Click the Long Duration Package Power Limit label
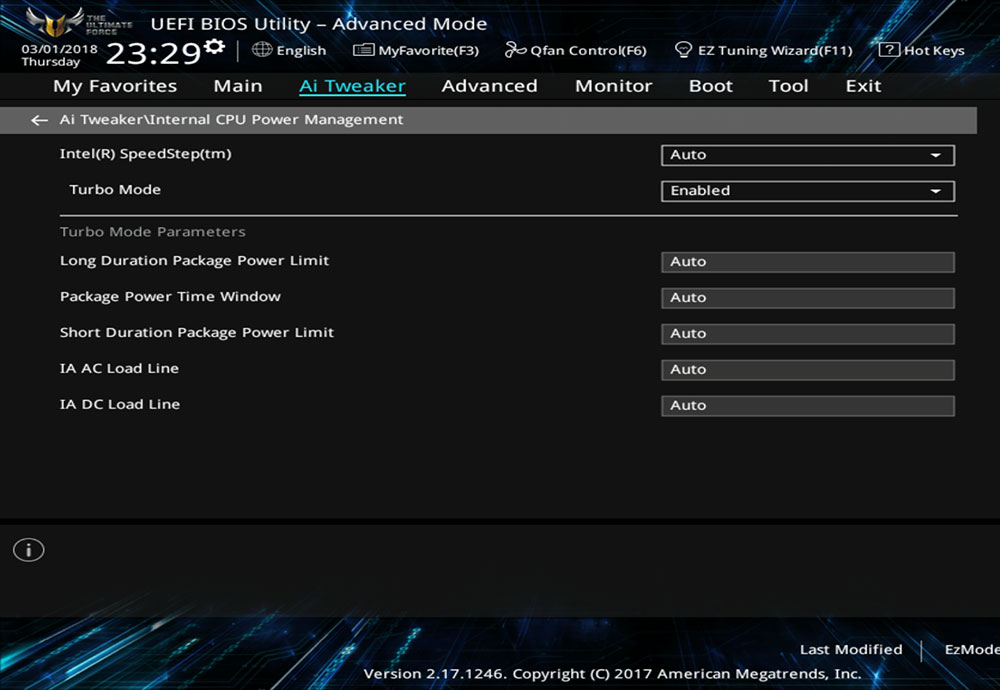This screenshot has width=1000, height=690. point(195,261)
